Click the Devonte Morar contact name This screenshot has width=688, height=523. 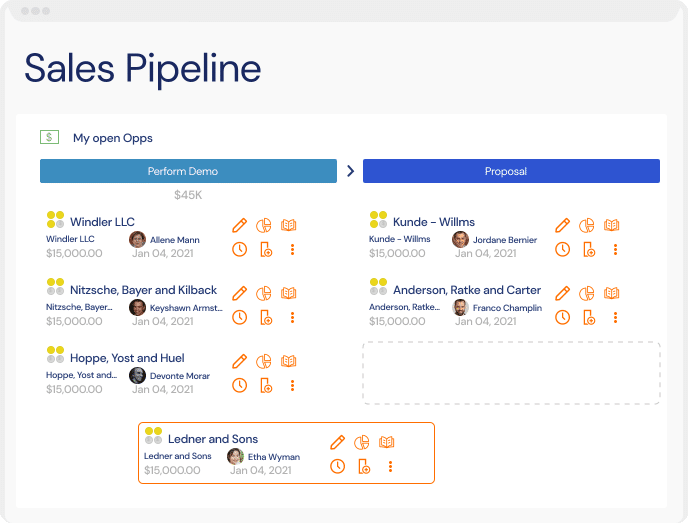(x=180, y=376)
